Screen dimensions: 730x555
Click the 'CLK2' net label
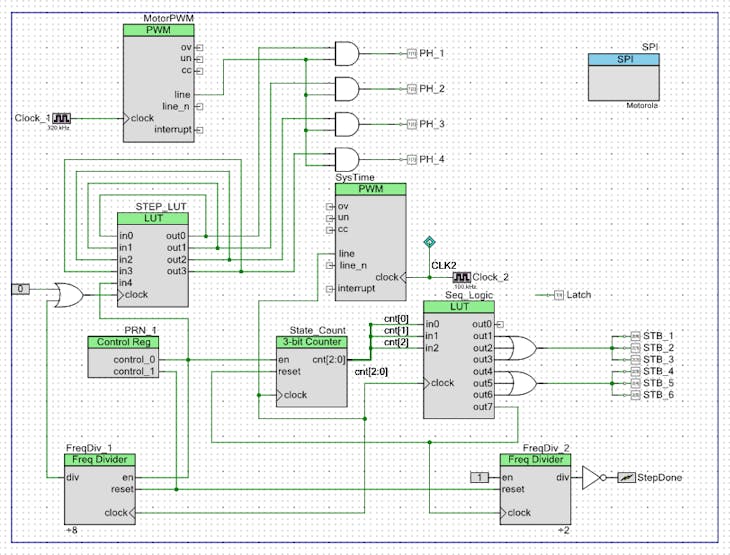[x=444, y=266]
